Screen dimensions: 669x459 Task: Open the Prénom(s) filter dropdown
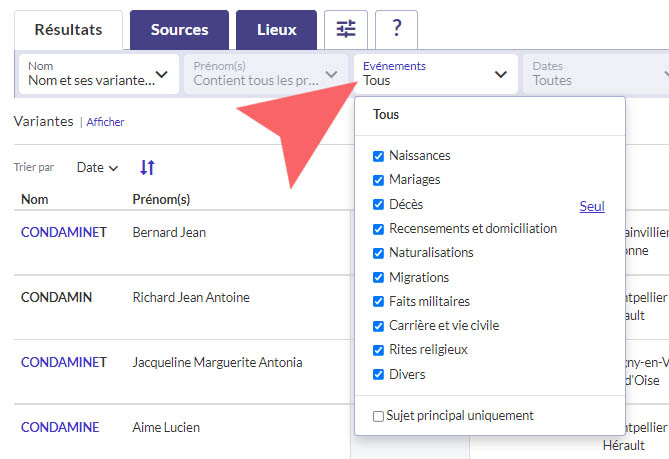pyautogui.click(x=266, y=74)
